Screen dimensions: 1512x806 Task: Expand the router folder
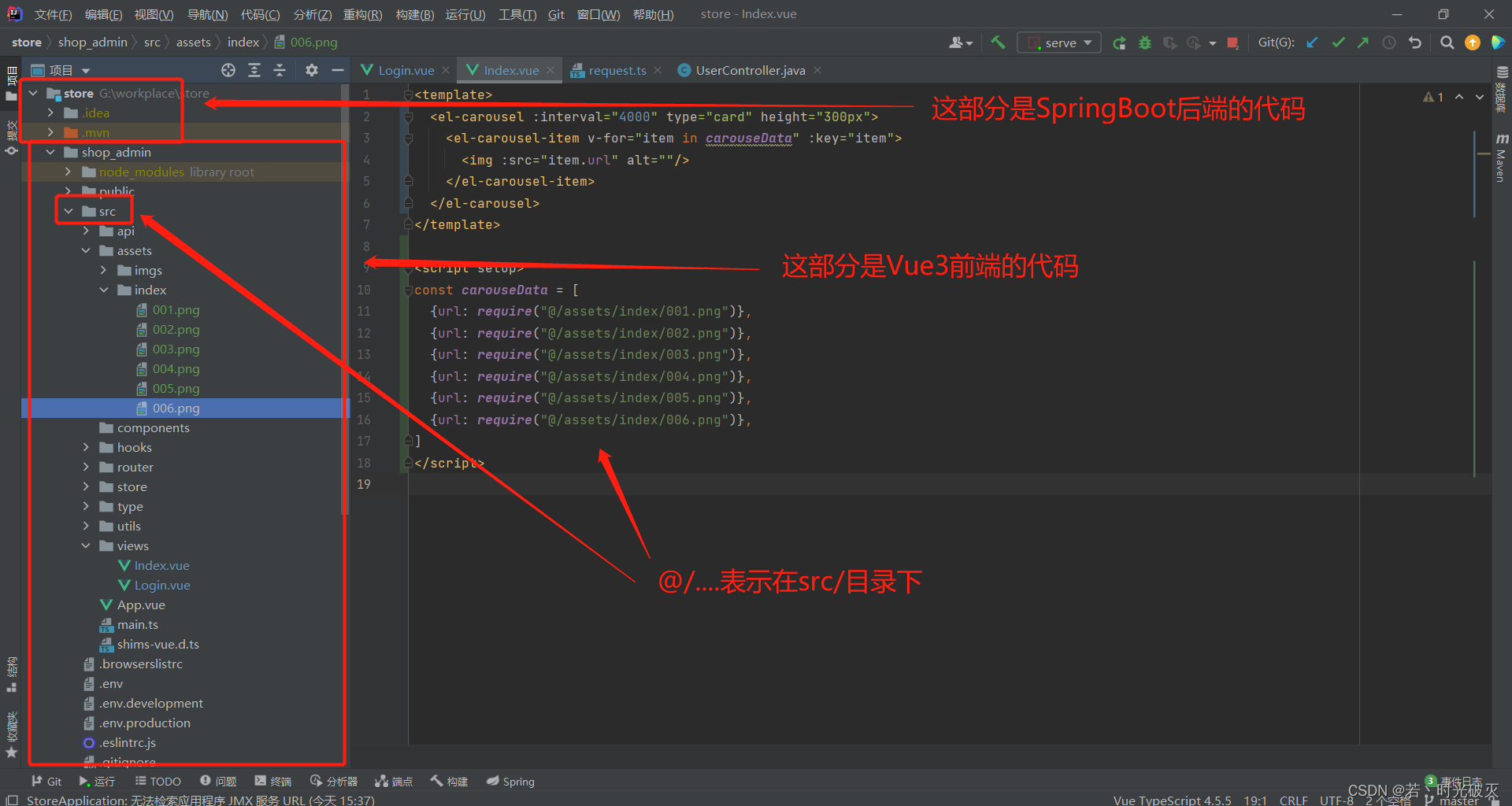coord(86,467)
